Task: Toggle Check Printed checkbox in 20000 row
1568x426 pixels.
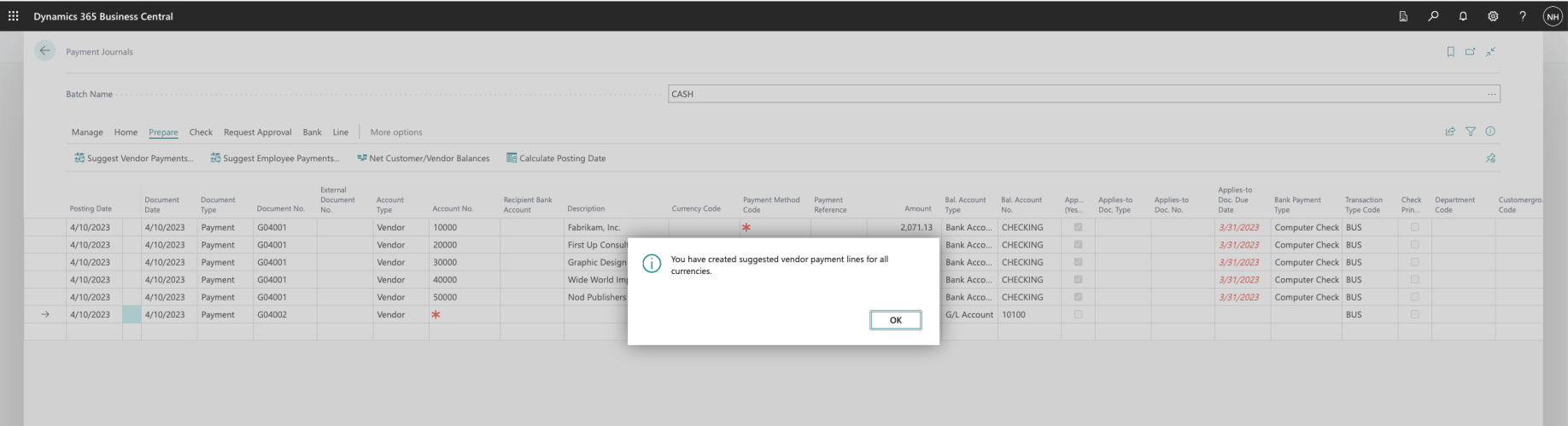Action: click(1414, 245)
